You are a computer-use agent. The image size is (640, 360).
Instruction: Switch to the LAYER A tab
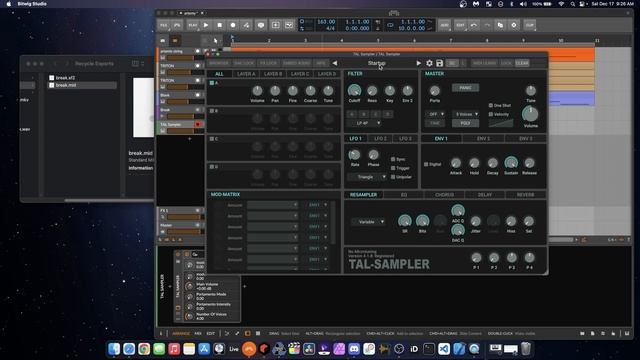coord(246,74)
